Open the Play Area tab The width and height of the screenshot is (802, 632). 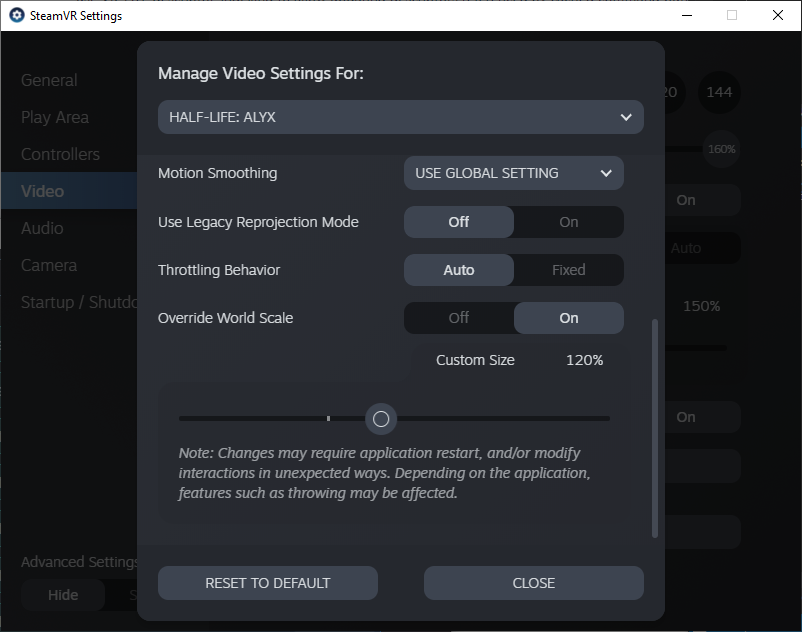click(55, 117)
